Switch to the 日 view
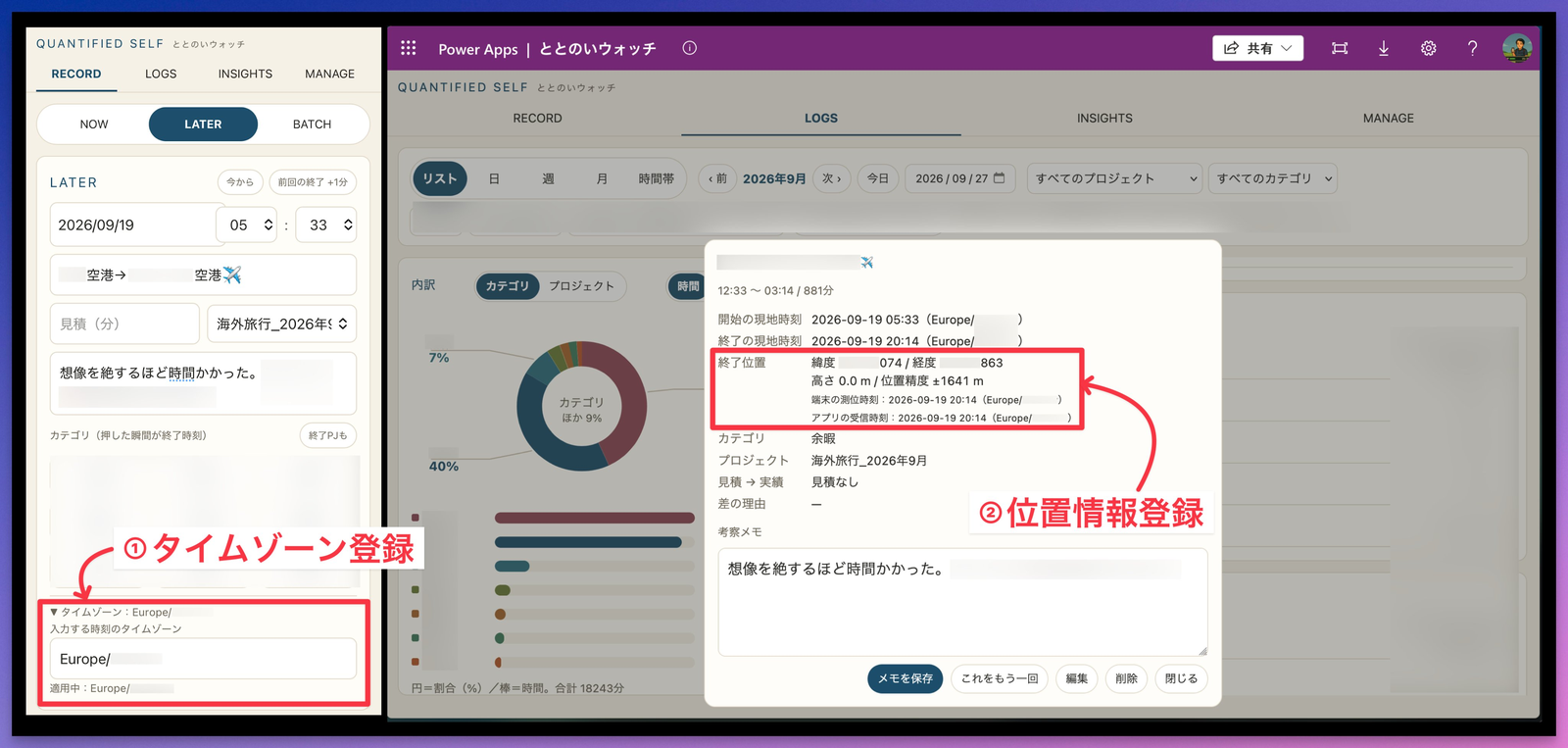 click(495, 178)
